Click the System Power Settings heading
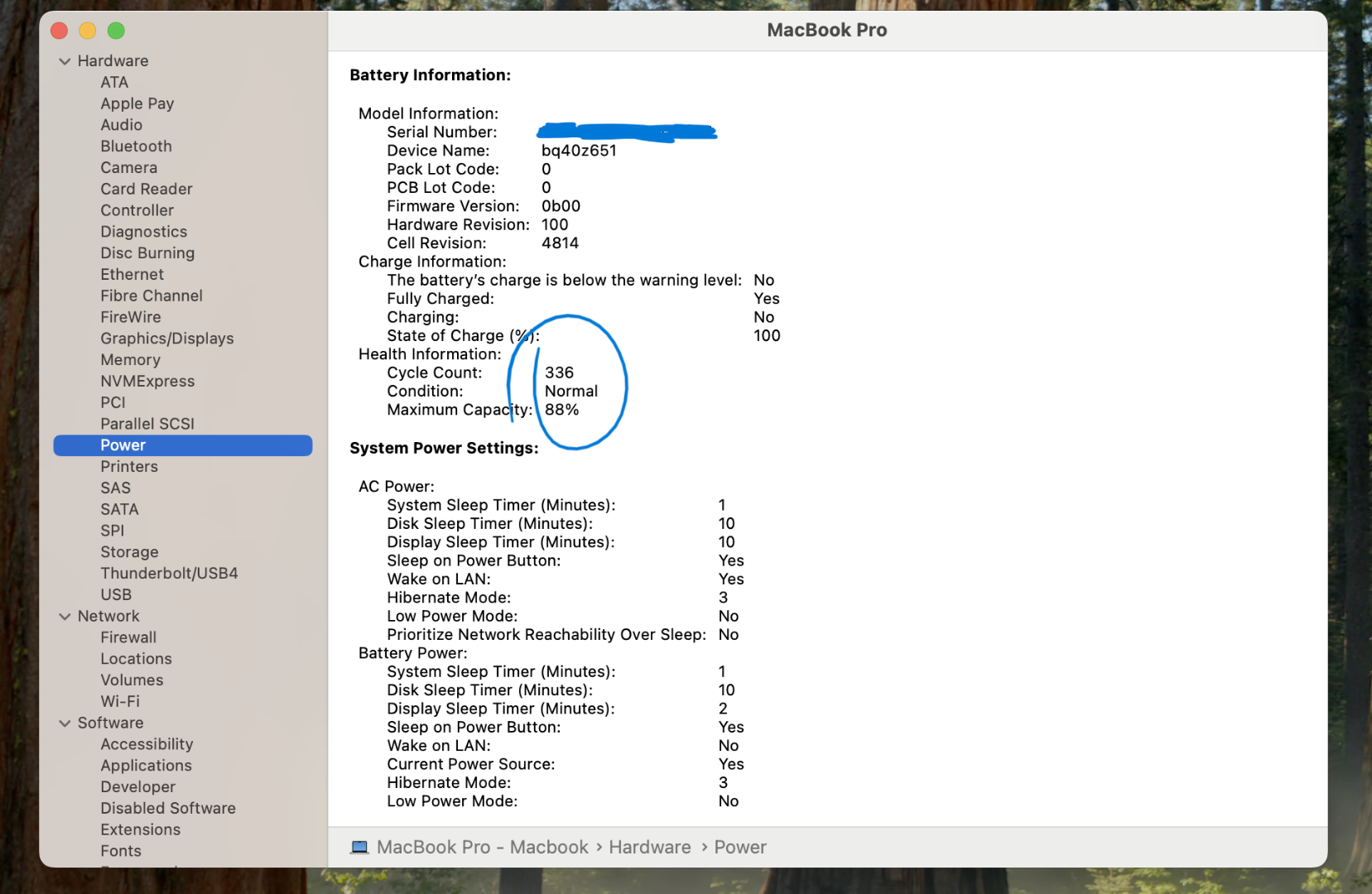Viewport: 1372px width, 894px height. [x=444, y=448]
